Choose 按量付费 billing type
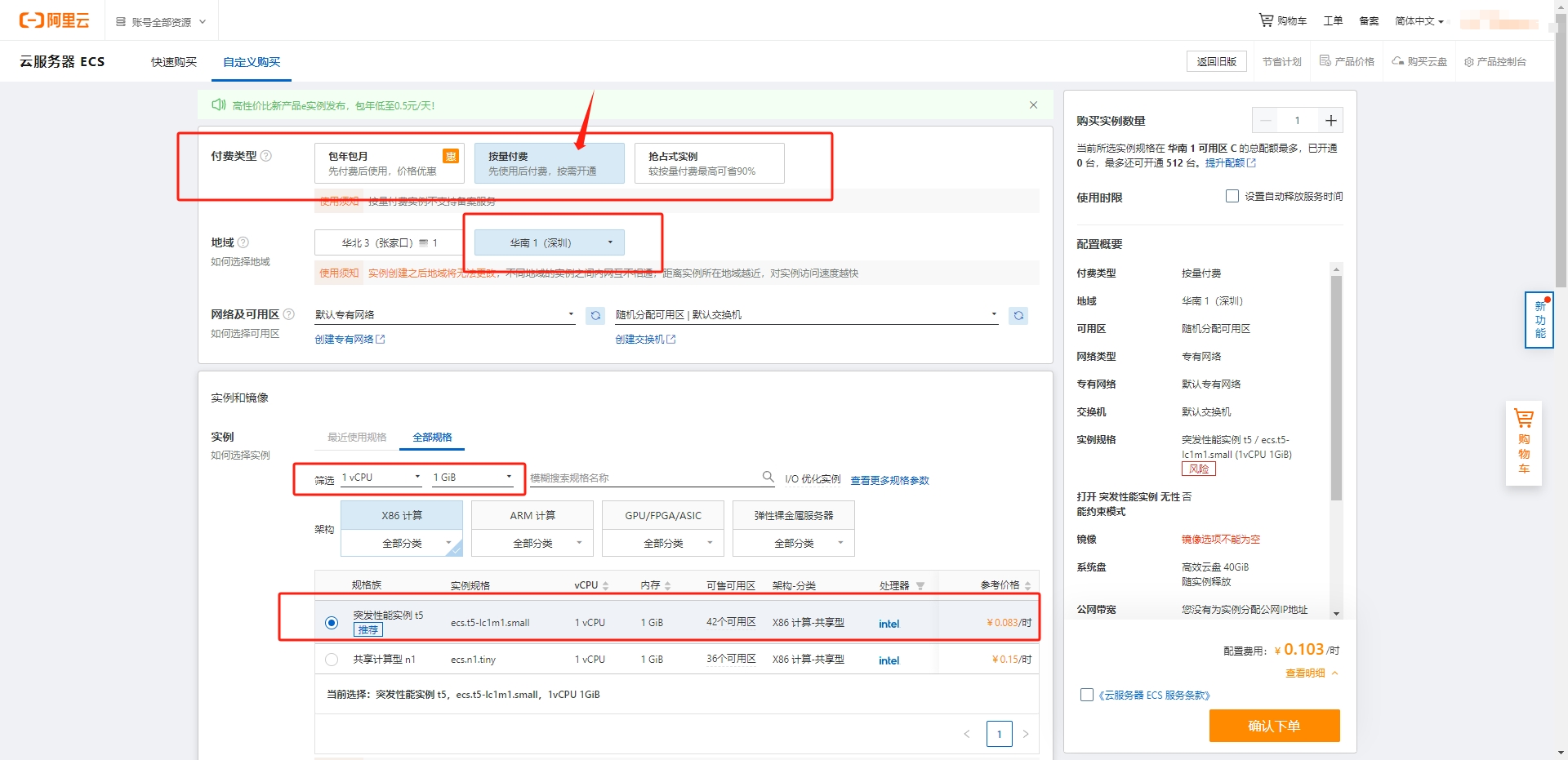This screenshot has width=1568, height=760. click(550, 163)
